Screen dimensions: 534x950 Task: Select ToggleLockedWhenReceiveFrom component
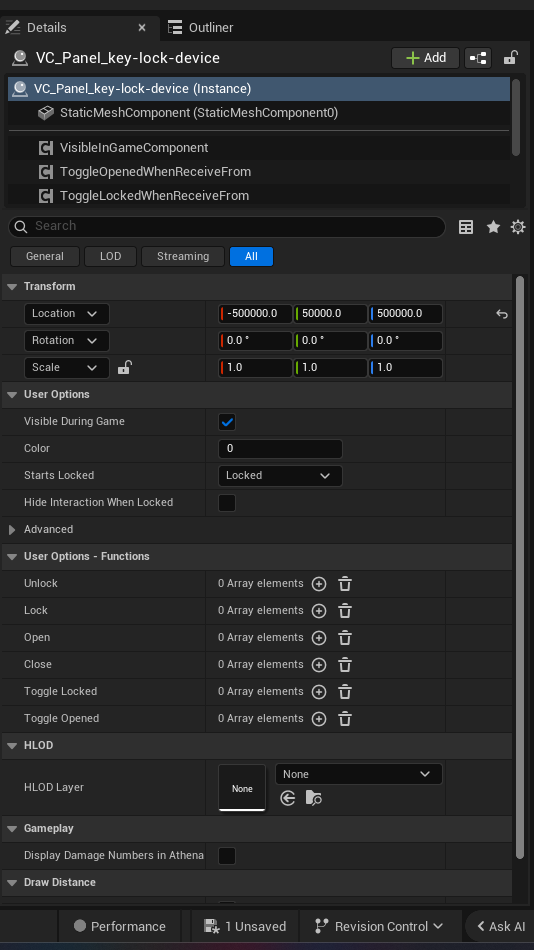(259, 196)
